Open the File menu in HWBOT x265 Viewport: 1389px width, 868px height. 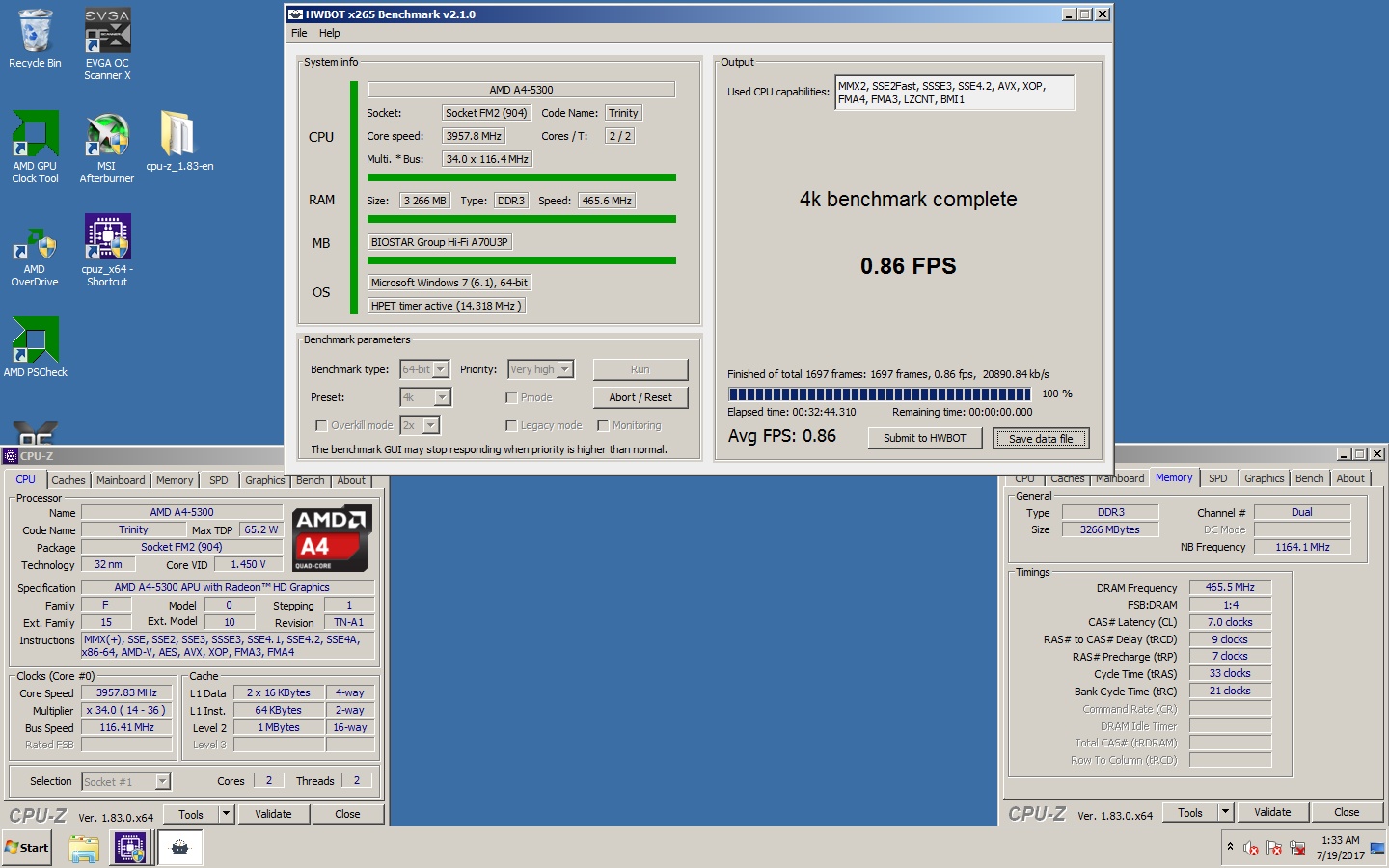click(299, 33)
